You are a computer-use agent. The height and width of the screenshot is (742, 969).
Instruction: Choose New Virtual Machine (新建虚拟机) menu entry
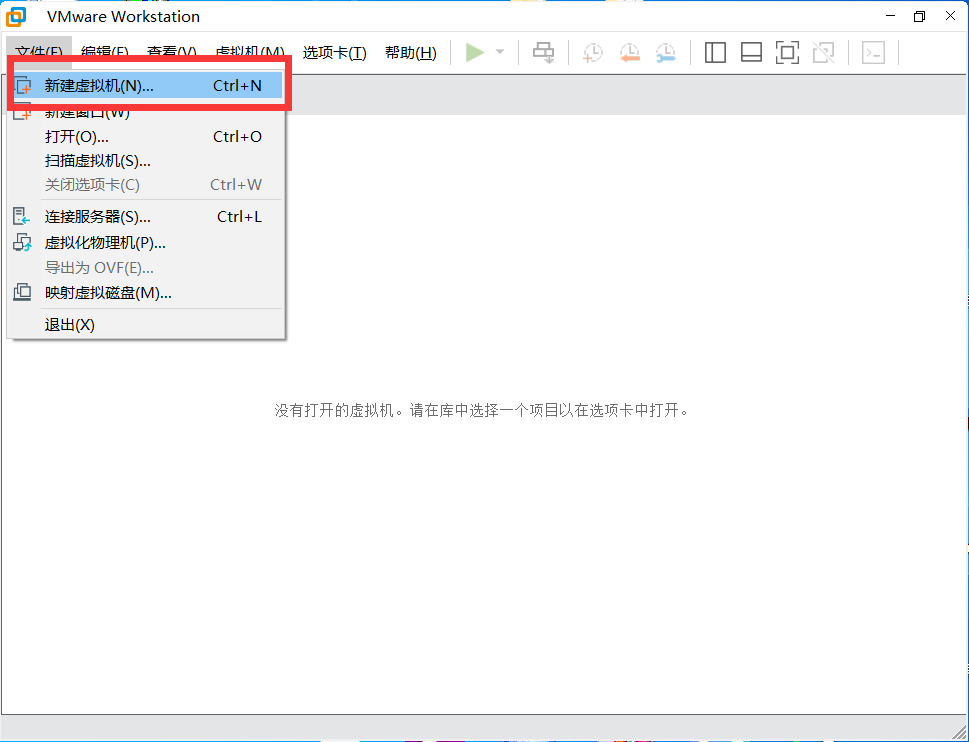(146, 86)
